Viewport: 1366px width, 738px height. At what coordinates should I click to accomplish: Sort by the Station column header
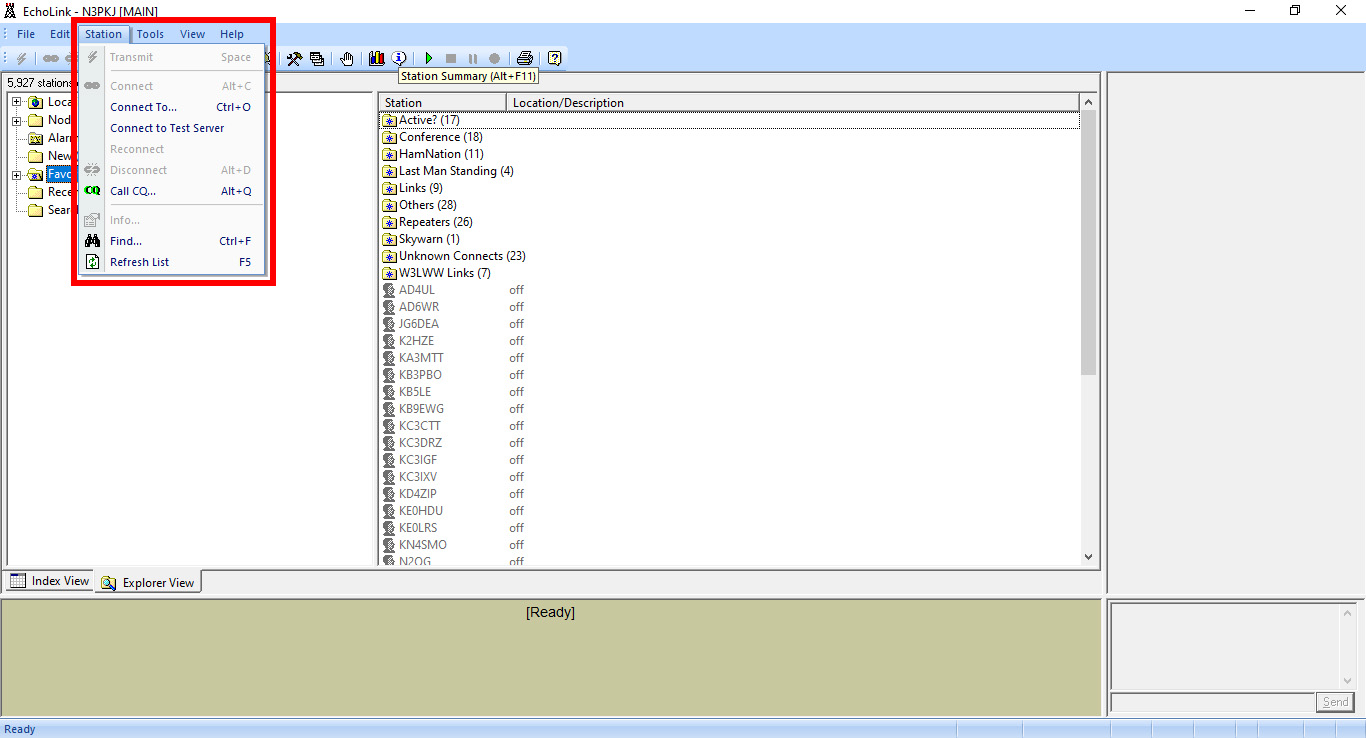(x=443, y=102)
